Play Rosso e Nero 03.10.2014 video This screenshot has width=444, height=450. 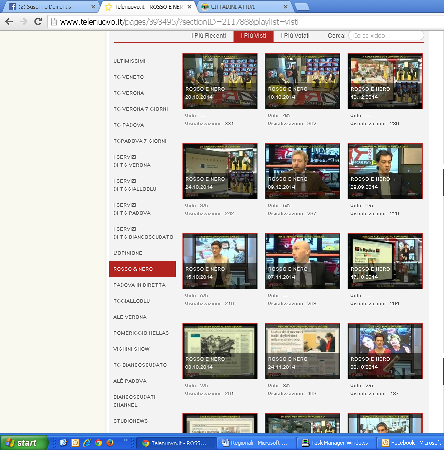pos(220,351)
